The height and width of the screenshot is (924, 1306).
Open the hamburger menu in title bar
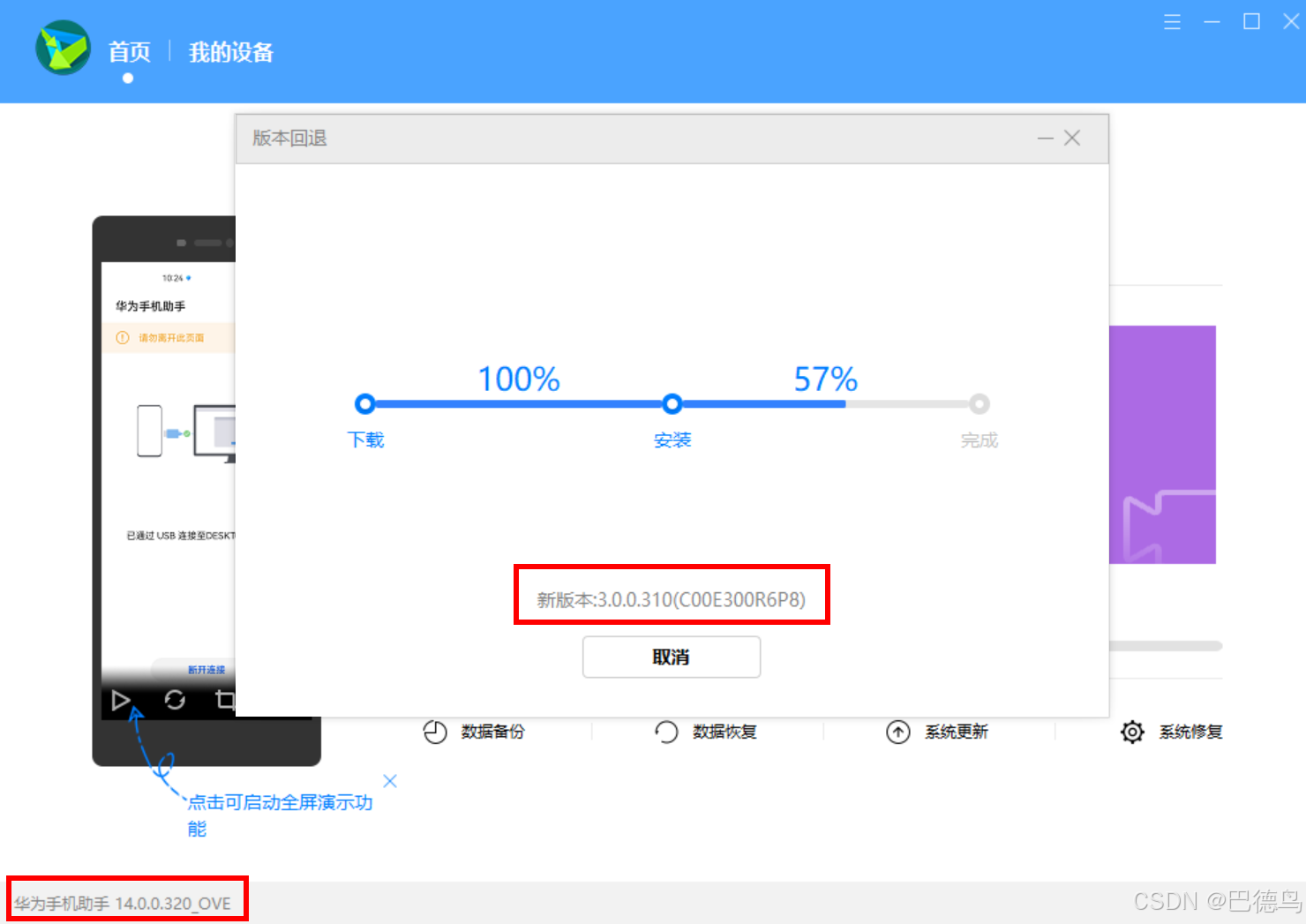coord(1172,22)
